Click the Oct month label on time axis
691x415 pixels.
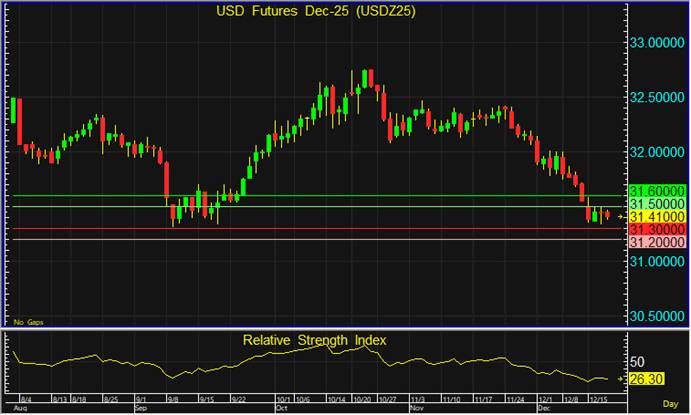point(281,409)
